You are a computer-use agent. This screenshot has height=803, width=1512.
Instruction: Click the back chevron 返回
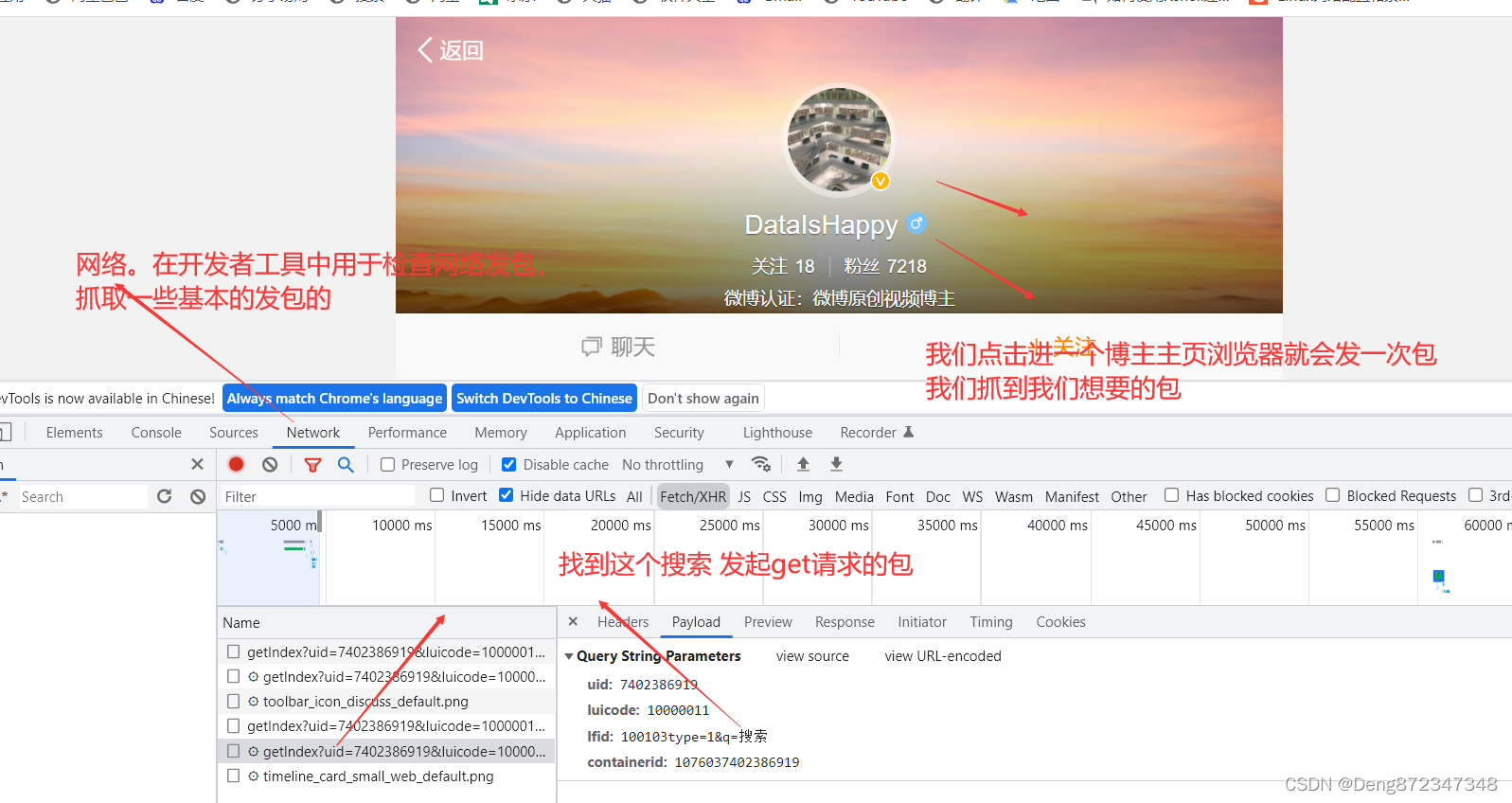(x=451, y=50)
